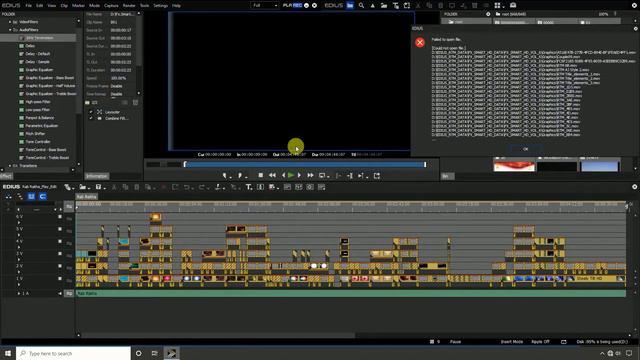Screen dimensions: 640x360
Task: Click OK in the error dialog
Action: (526, 149)
